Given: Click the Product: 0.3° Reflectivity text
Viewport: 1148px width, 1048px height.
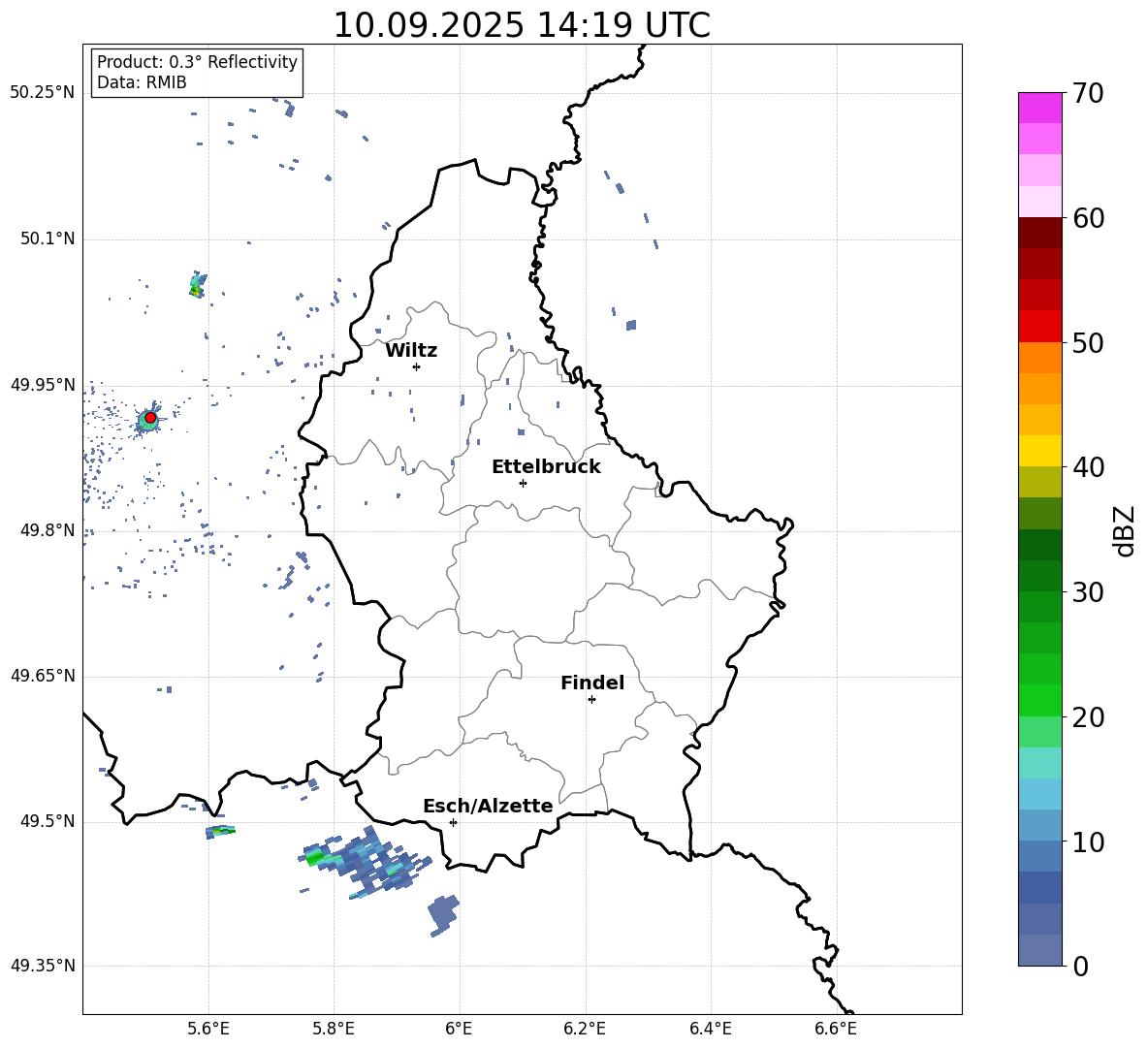Looking at the screenshot, I should [x=197, y=62].
